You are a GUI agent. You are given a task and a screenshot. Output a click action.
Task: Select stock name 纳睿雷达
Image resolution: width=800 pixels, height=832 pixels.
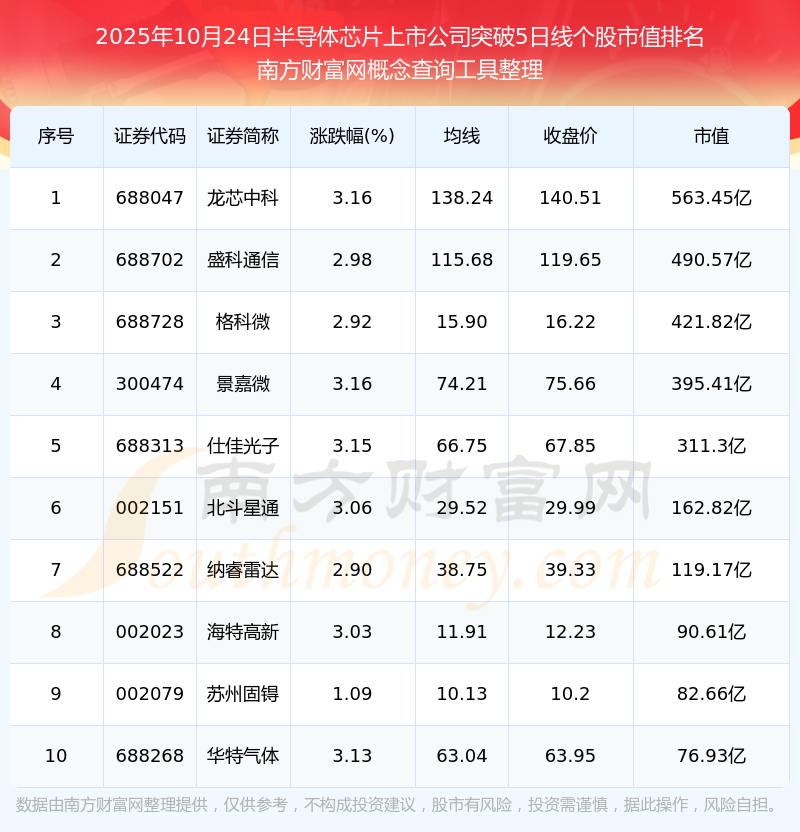pos(243,570)
